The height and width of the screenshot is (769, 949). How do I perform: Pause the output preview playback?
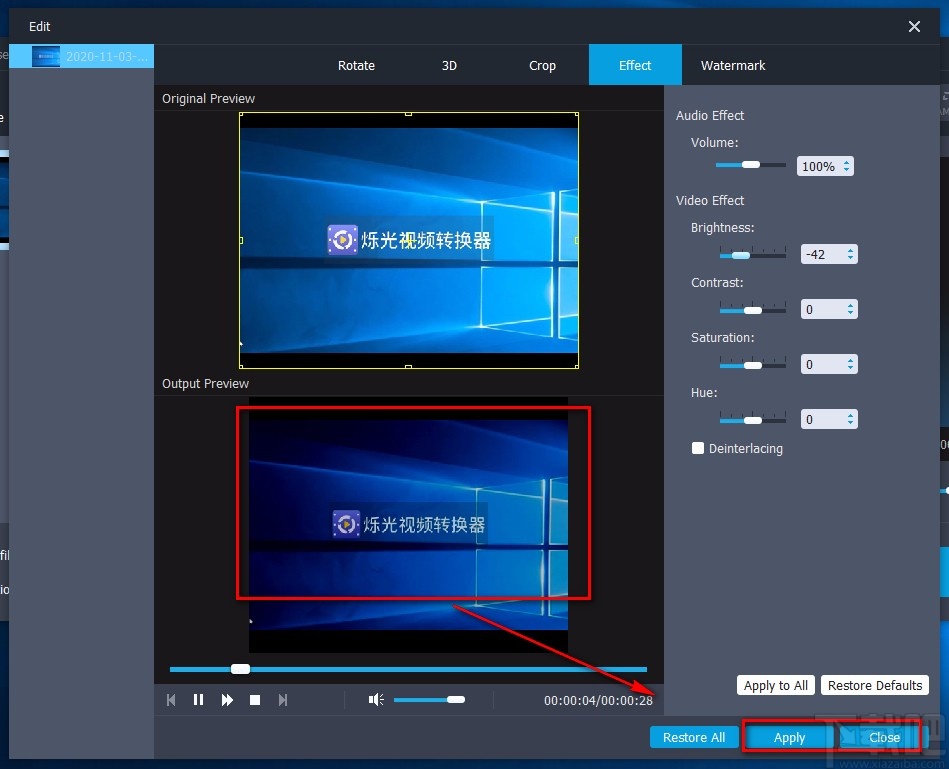(x=199, y=700)
